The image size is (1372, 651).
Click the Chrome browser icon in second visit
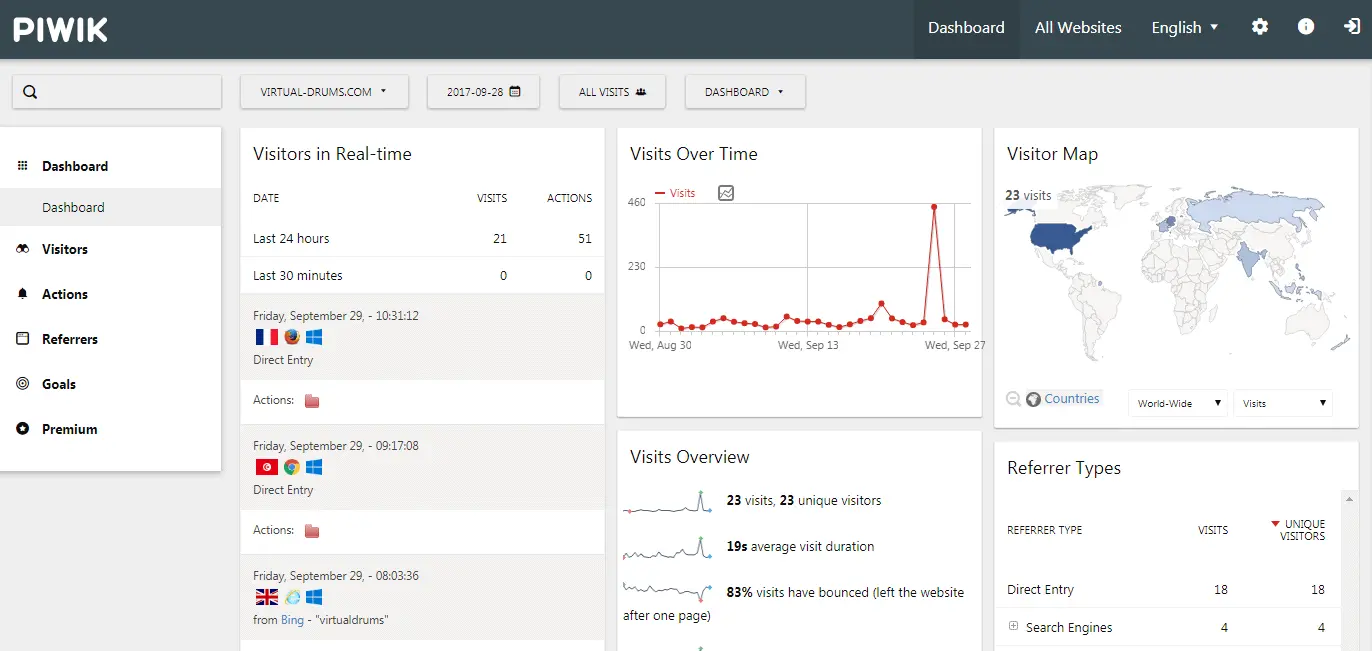pyautogui.click(x=291, y=467)
